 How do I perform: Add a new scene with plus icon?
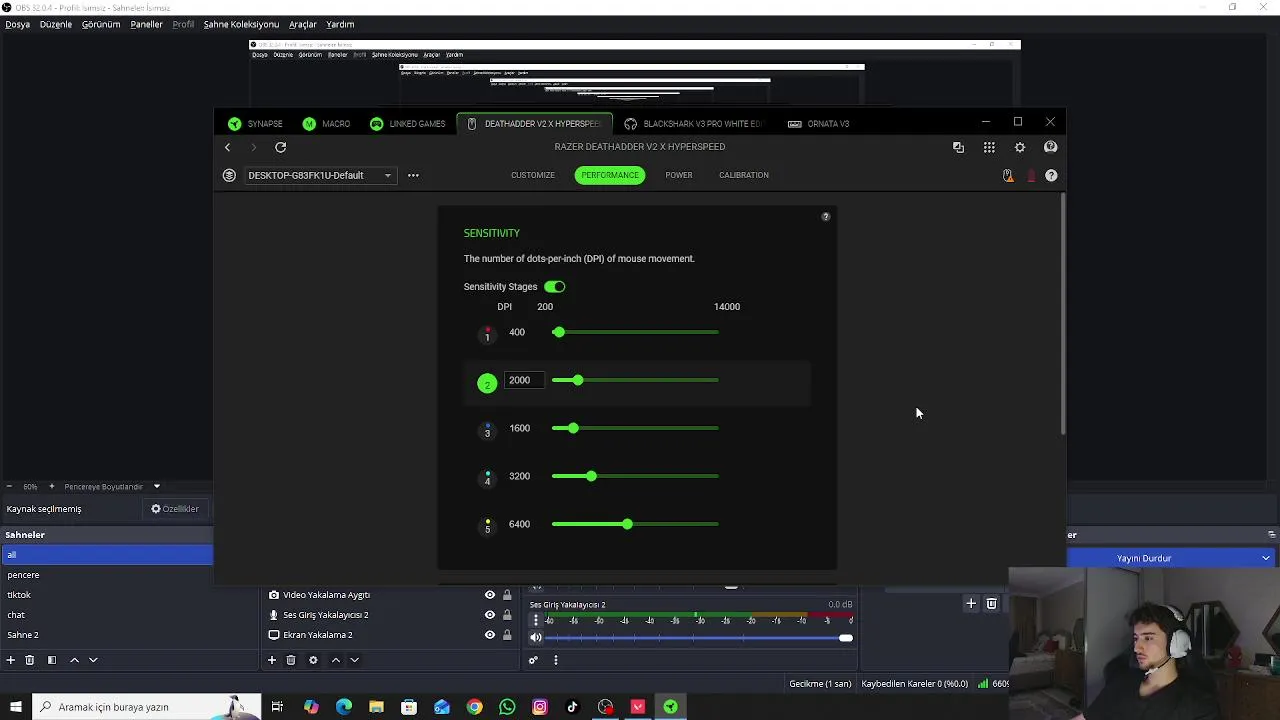[x=11, y=660]
